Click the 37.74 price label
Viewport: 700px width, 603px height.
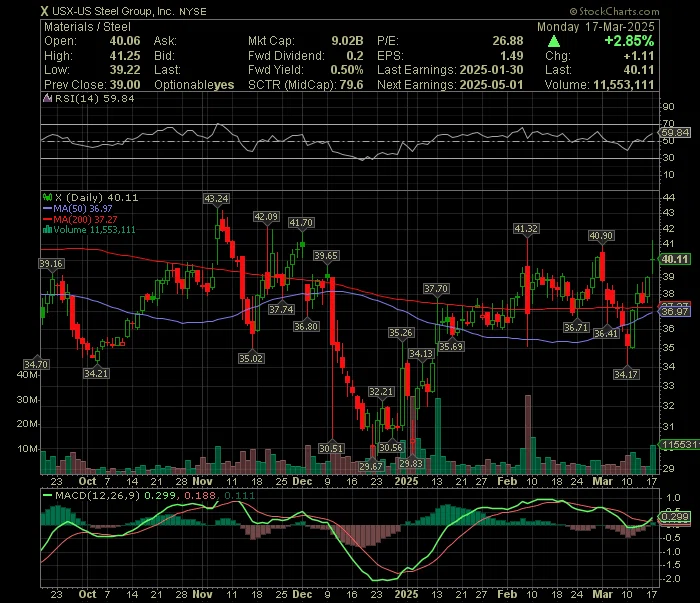(281, 309)
